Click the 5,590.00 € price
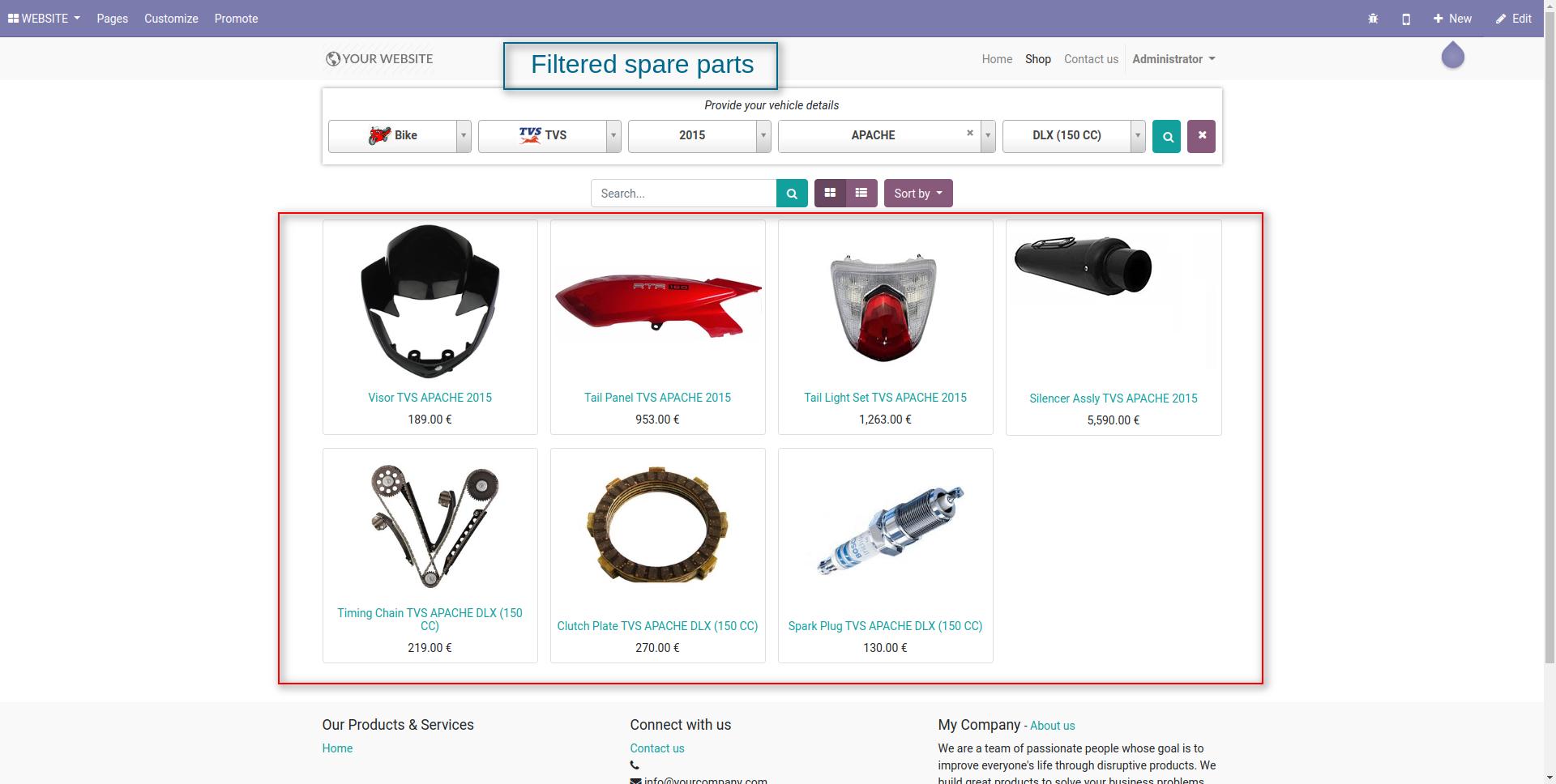This screenshot has height=784, width=1556. point(1113,420)
